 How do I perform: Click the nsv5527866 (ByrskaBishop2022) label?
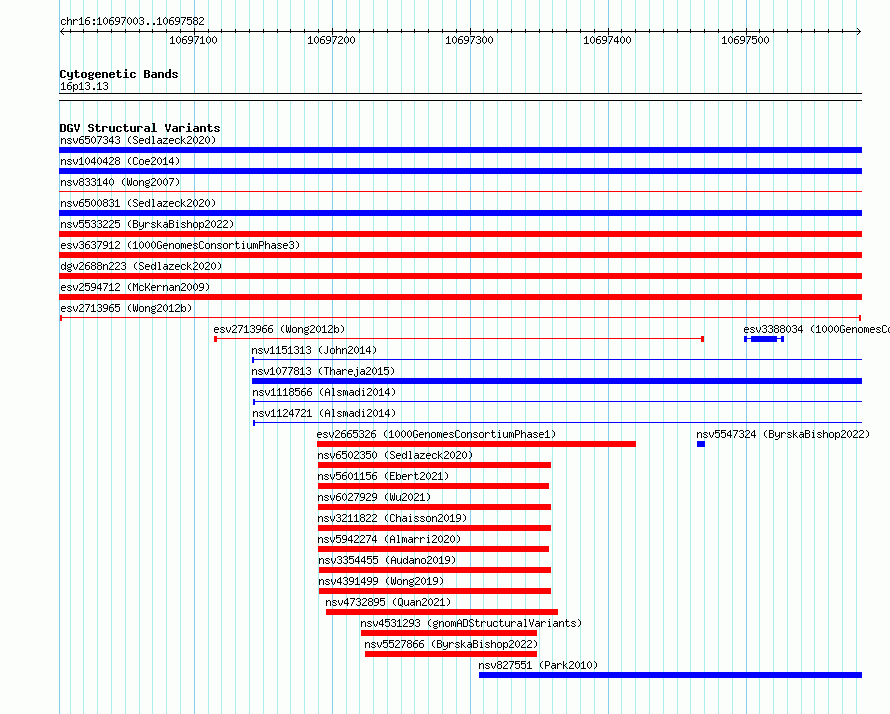(451, 644)
